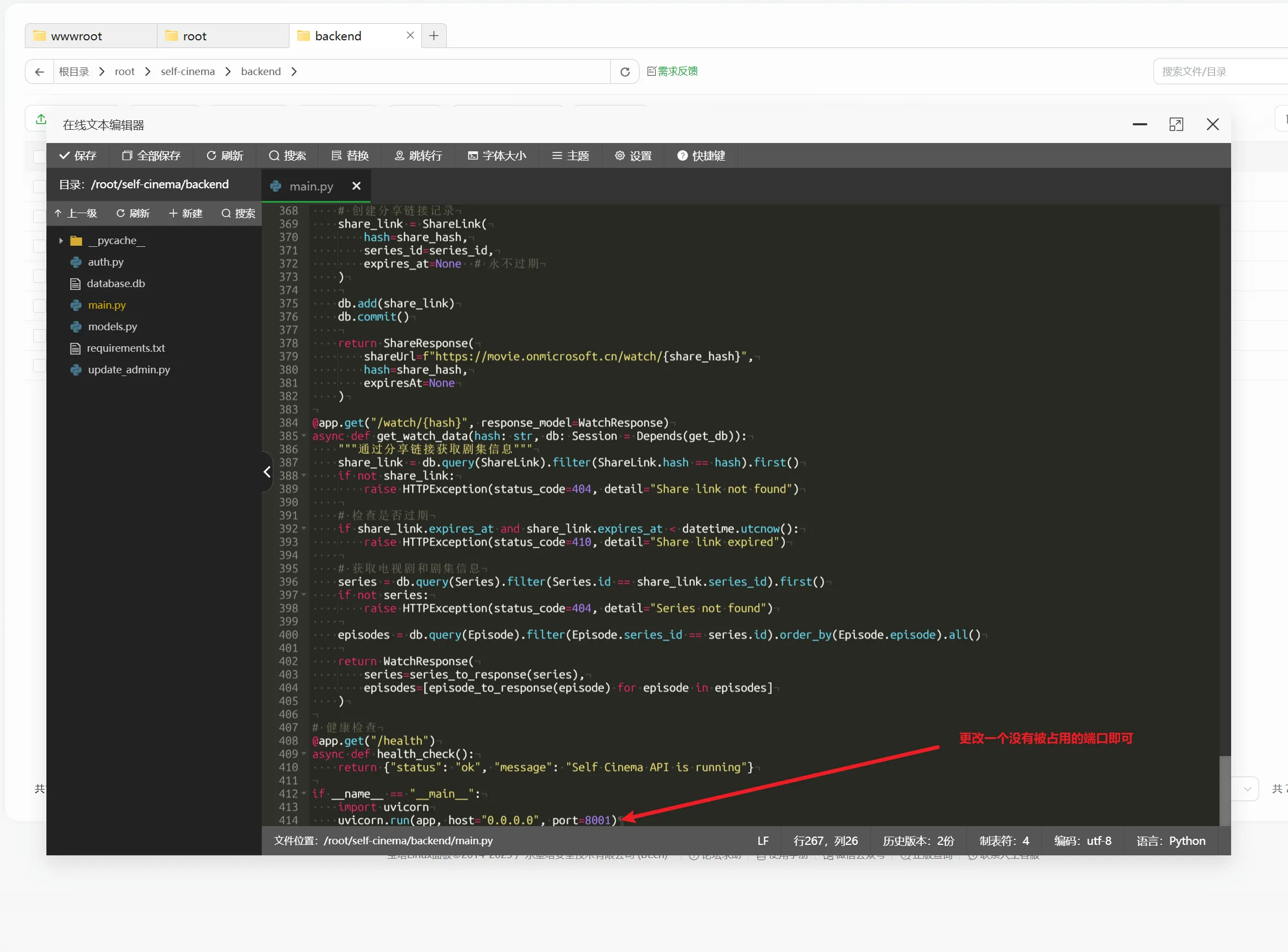Open the Search (搜索) tool in editor toolbar
The width and height of the screenshot is (1288, 952).
pyautogui.click(x=288, y=156)
